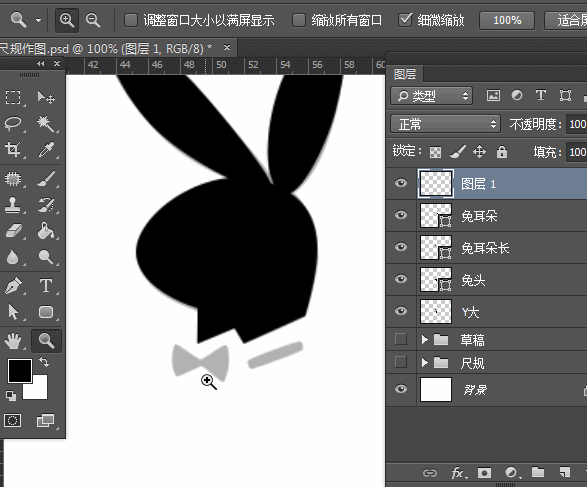Add a layer mask
Screen dimensions: 587x487
tap(484, 473)
